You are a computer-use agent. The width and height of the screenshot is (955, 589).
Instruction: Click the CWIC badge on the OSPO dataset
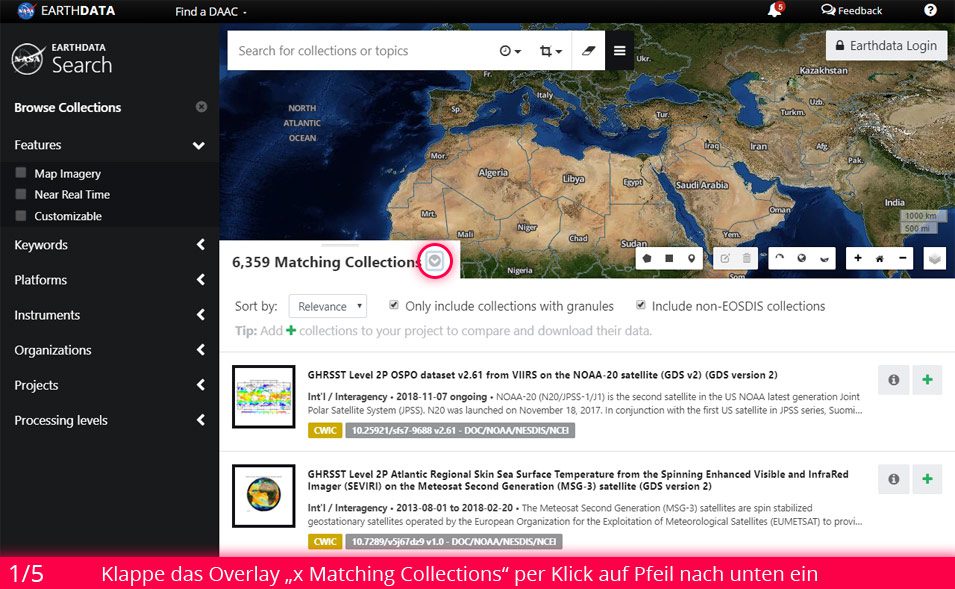[325, 430]
